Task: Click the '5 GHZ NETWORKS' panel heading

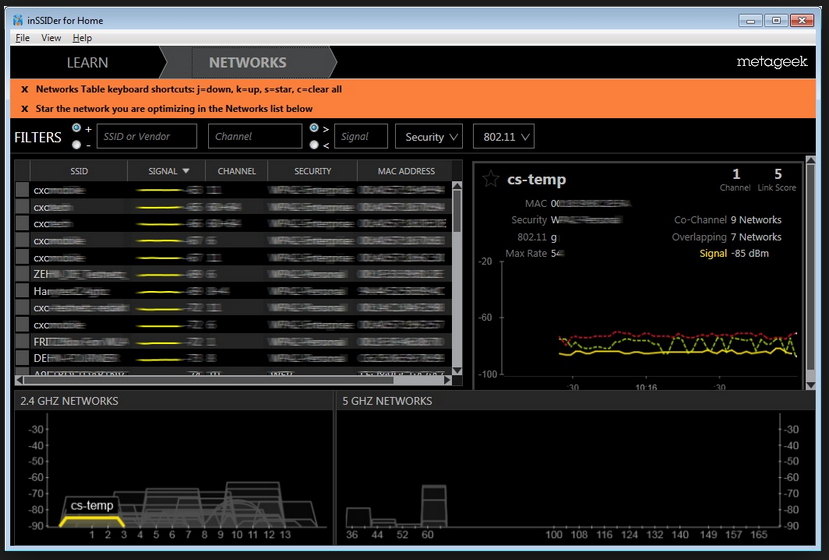Action: 387,401
